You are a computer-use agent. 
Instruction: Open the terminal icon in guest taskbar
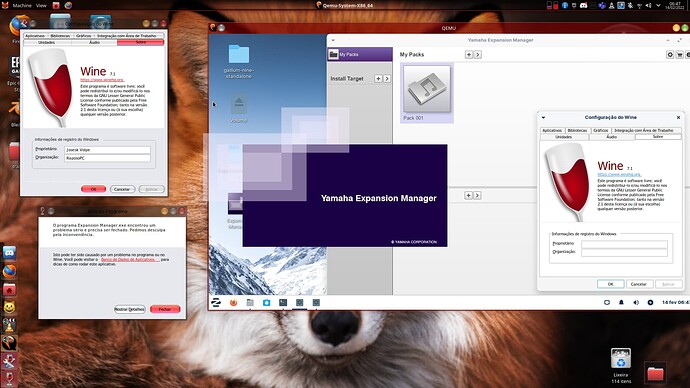point(283,303)
